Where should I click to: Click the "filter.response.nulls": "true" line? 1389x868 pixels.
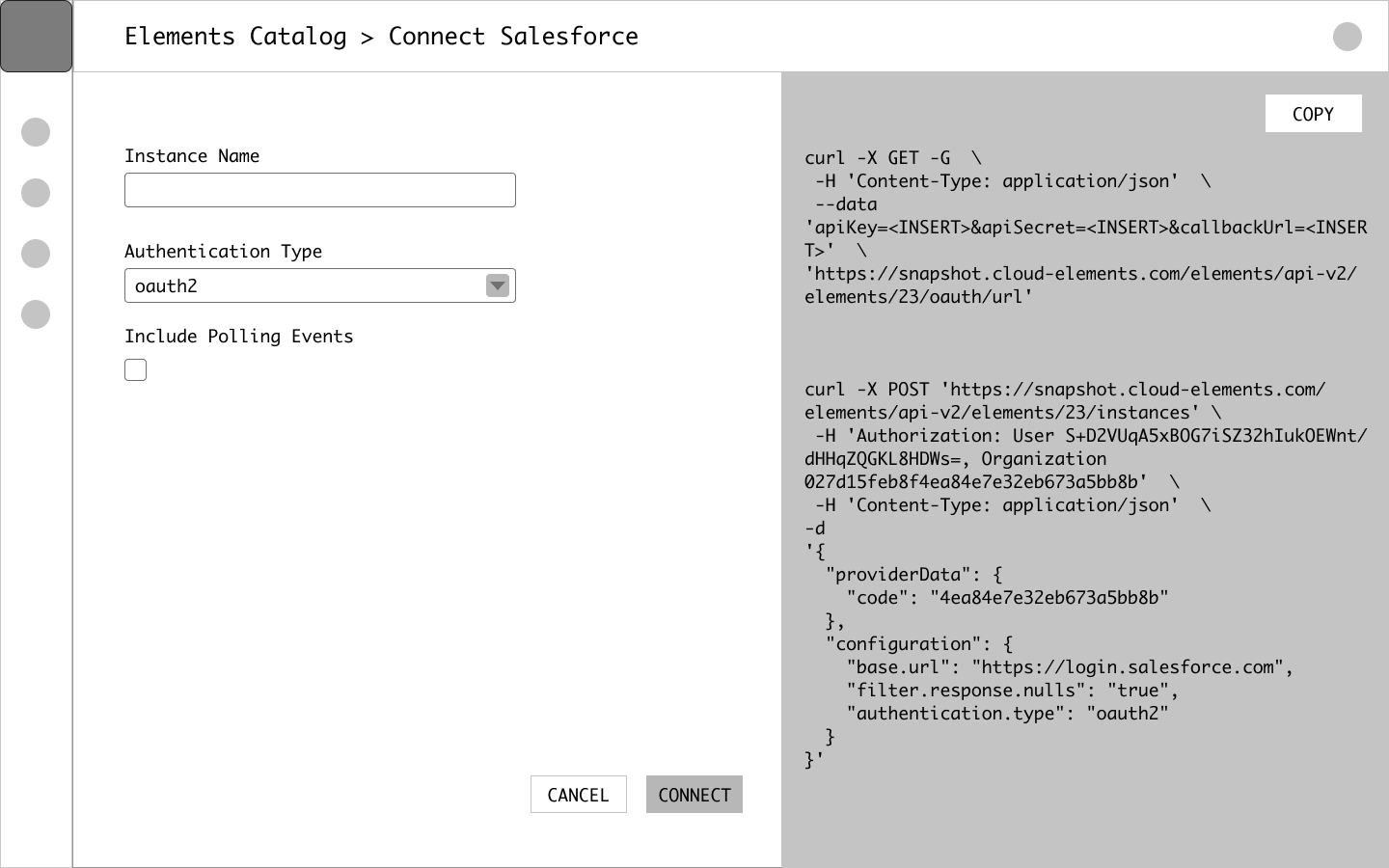tap(1013, 691)
